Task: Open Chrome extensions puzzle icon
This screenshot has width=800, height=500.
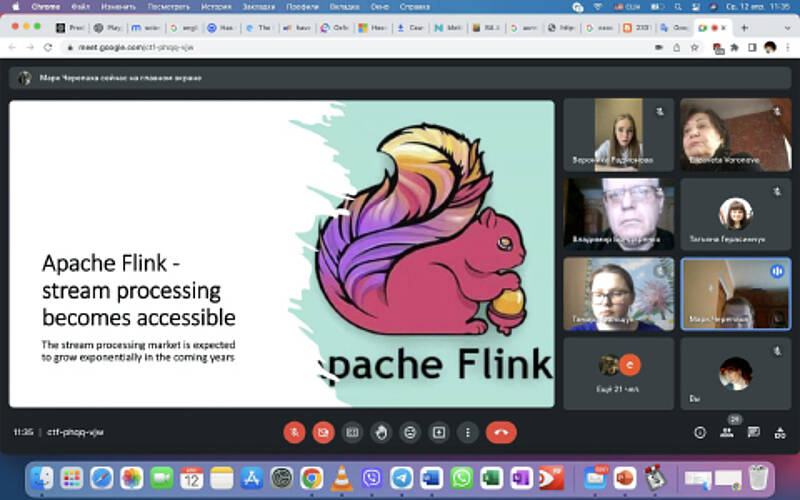Action: click(x=735, y=47)
